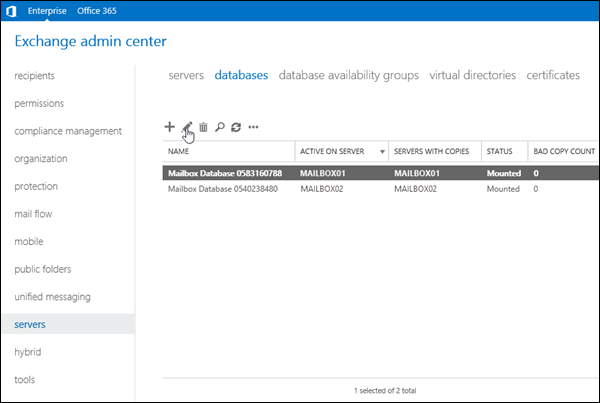Select row Mailbox Database 0583160788
This screenshot has width=600, height=403.
tap(380, 173)
